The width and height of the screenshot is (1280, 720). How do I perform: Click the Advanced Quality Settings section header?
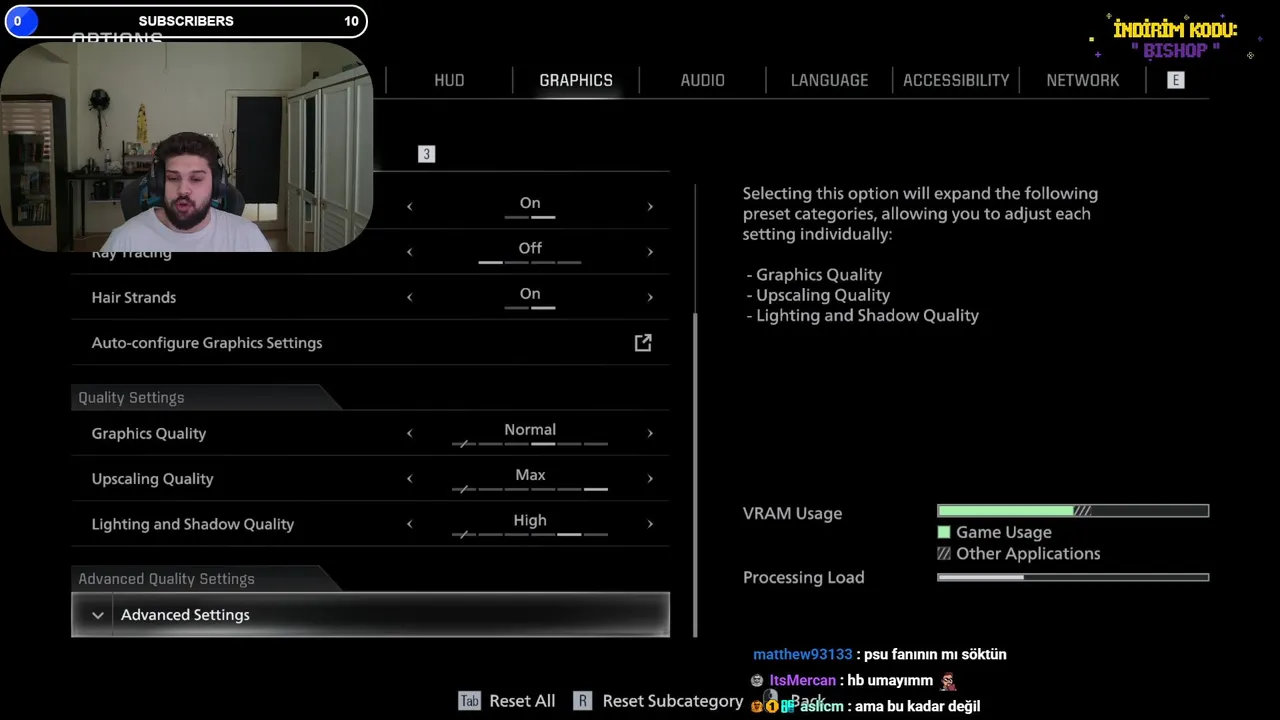tap(166, 579)
